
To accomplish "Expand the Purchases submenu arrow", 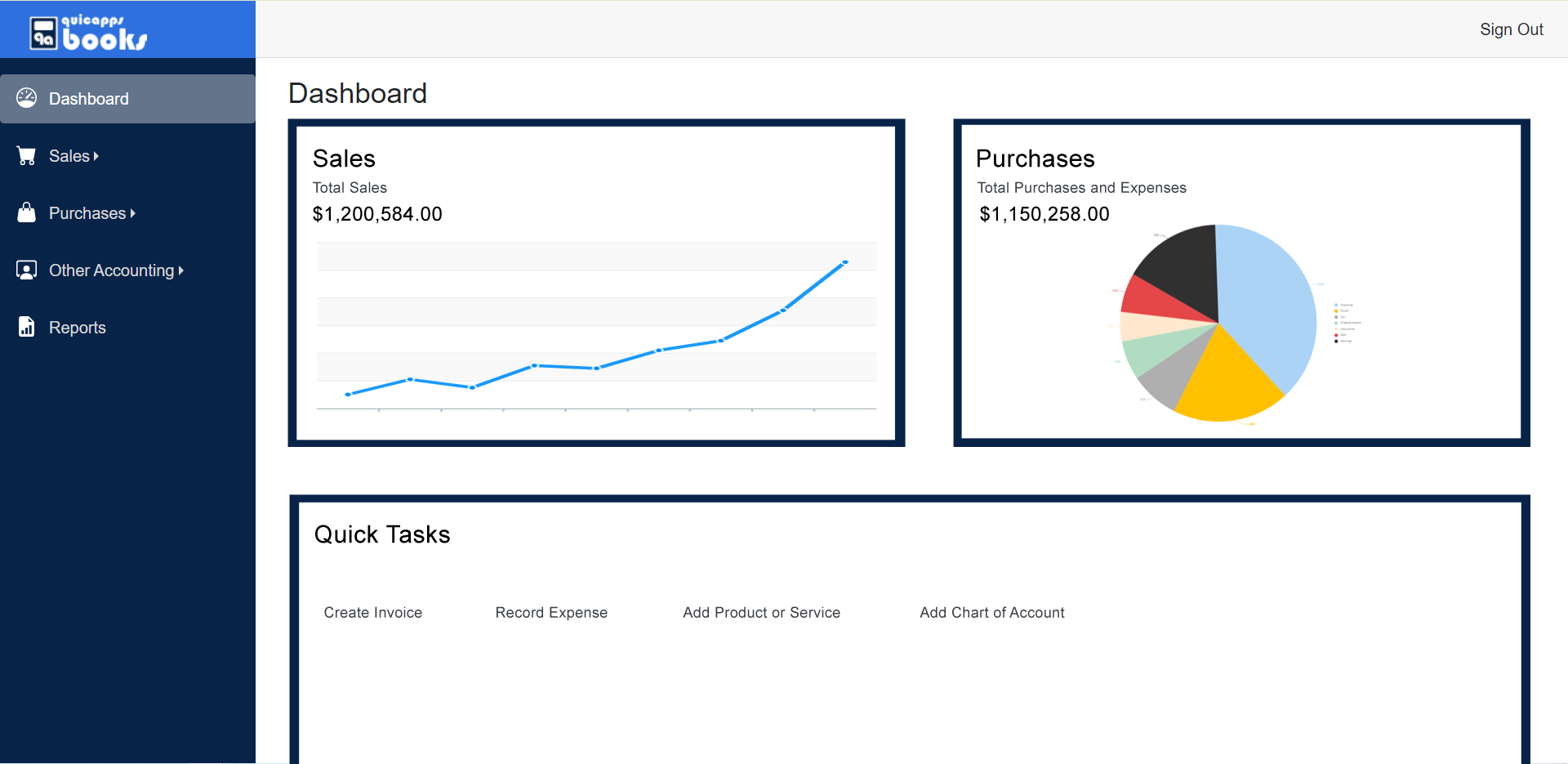I will [x=133, y=213].
